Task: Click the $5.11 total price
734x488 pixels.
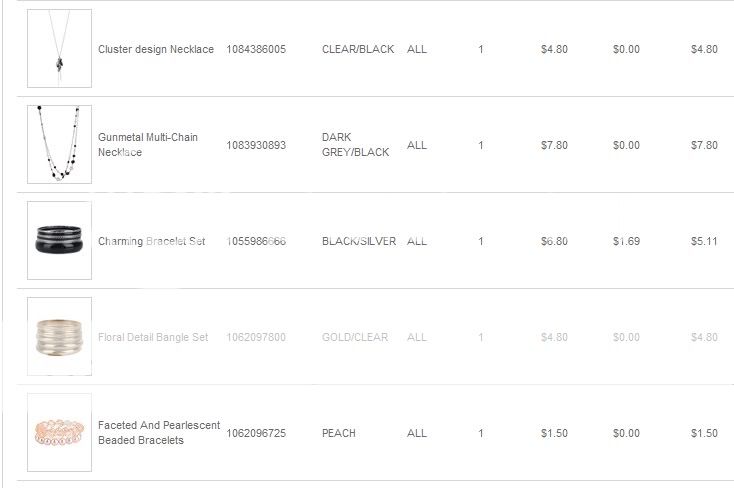Action: [704, 241]
